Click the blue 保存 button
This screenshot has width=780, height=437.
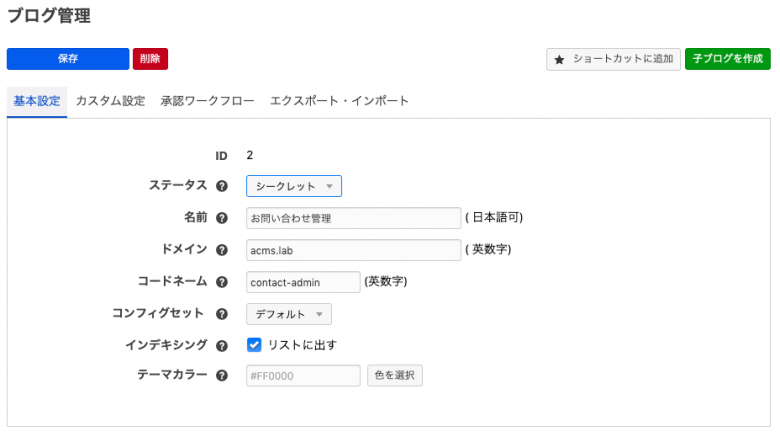(68, 59)
